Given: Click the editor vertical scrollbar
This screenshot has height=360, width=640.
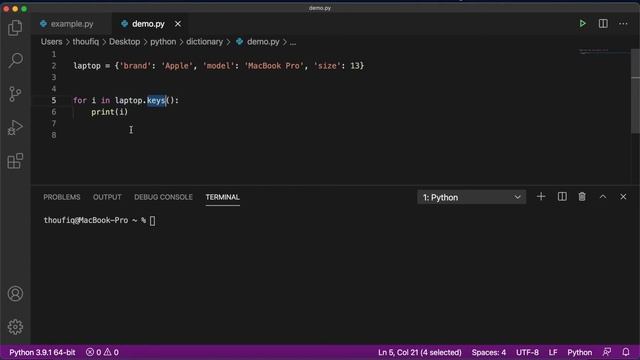Looking at the screenshot, I should click(x=636, y=91).
